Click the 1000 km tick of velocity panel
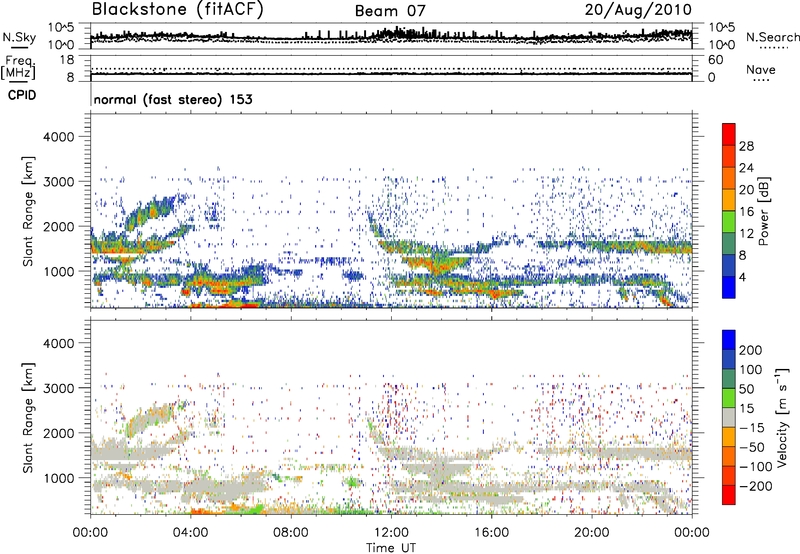The width and height of the screenshot is (800, 554). pyautogui.click(x=58, y=477)
